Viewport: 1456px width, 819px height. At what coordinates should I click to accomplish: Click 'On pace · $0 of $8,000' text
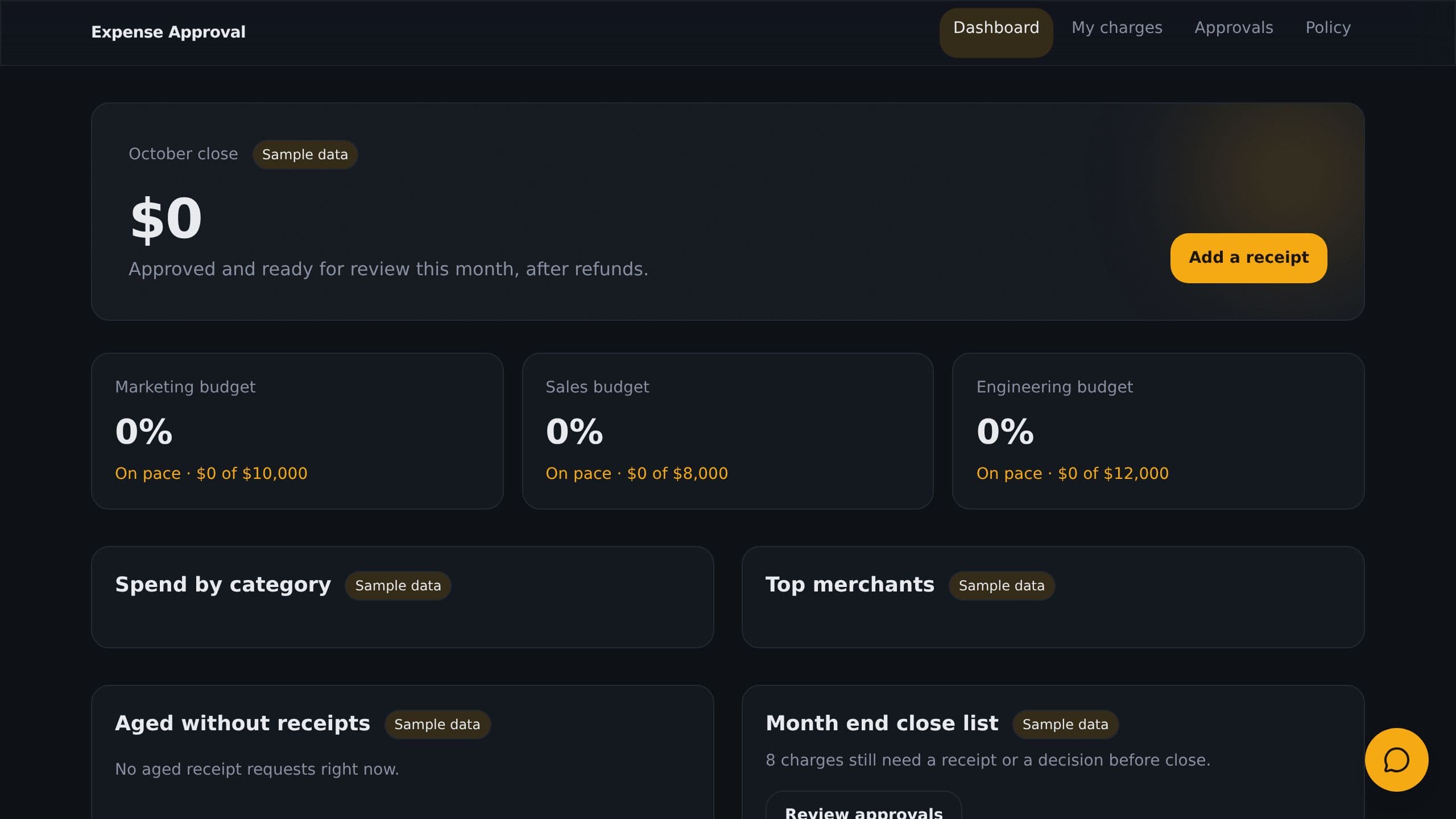[x=636, y=473]
